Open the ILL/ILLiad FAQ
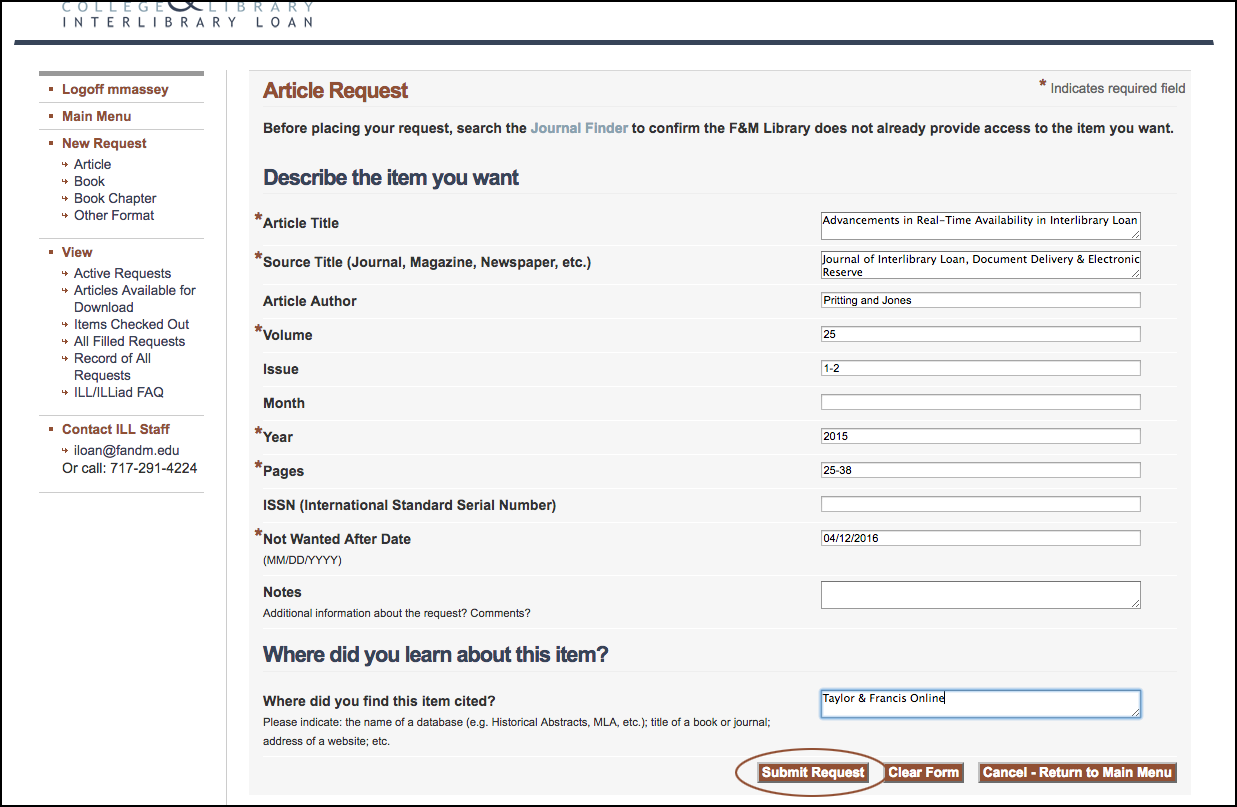 point(119,392)
